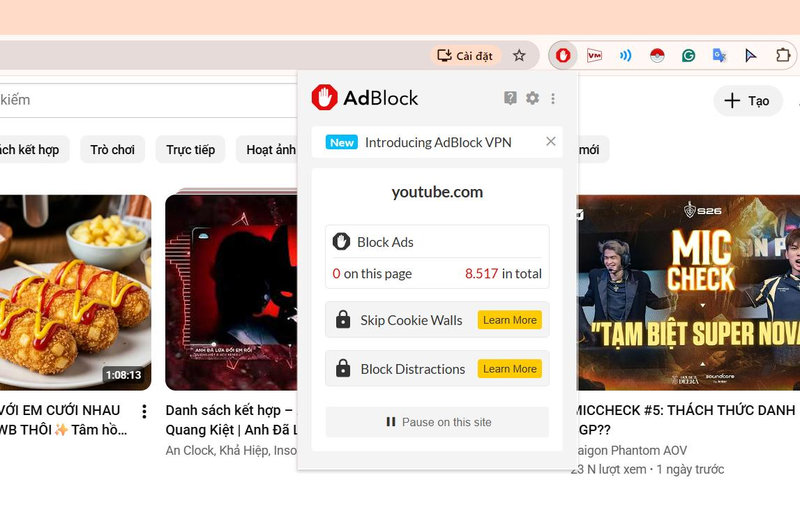
Task: Click Learn More for Skip Cookie Walls
Action: click(x=510, y=320)
